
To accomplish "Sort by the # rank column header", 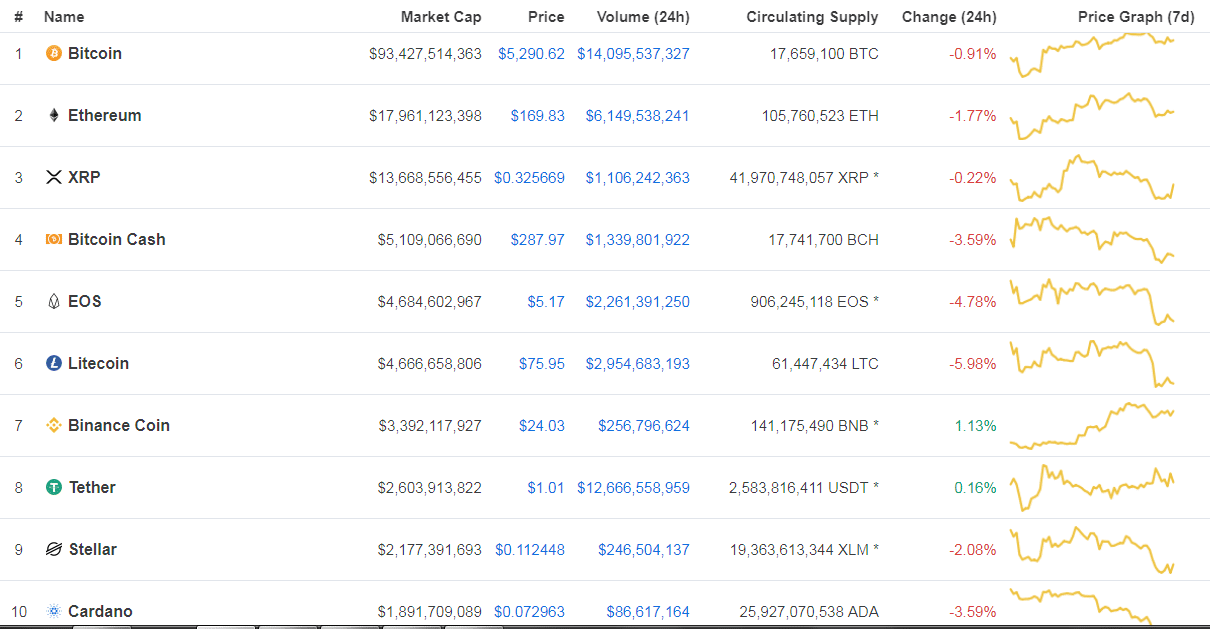I will [x=19, y=17].
